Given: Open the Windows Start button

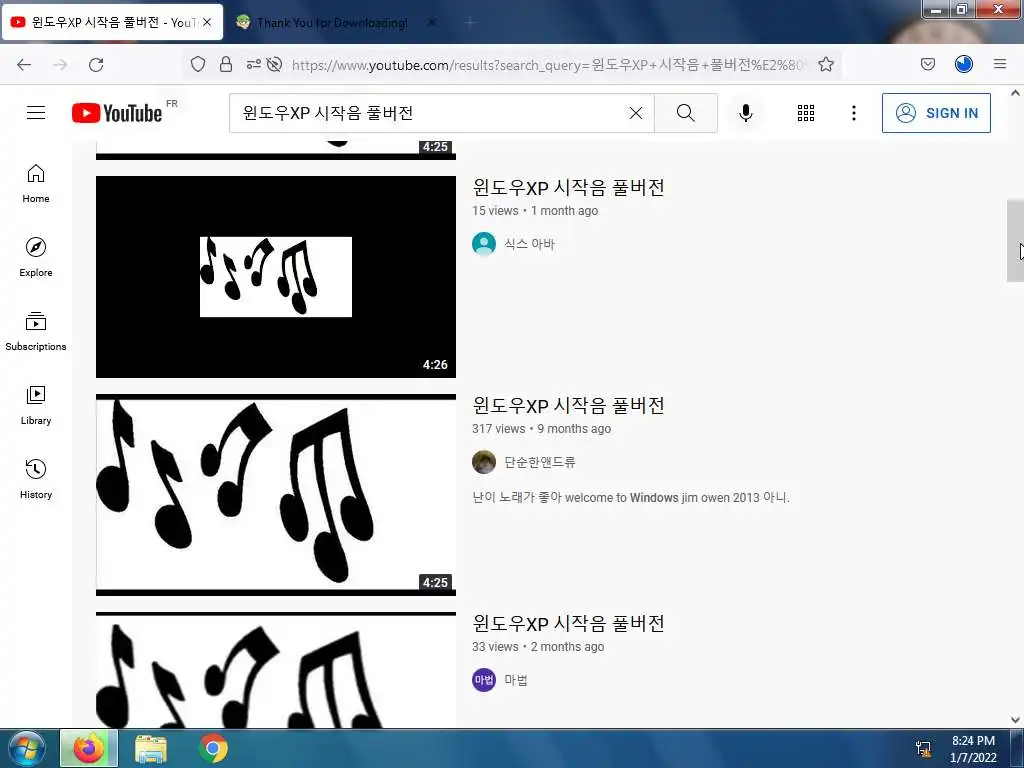Looking at the screenshot, I should (x=26, y=748).
